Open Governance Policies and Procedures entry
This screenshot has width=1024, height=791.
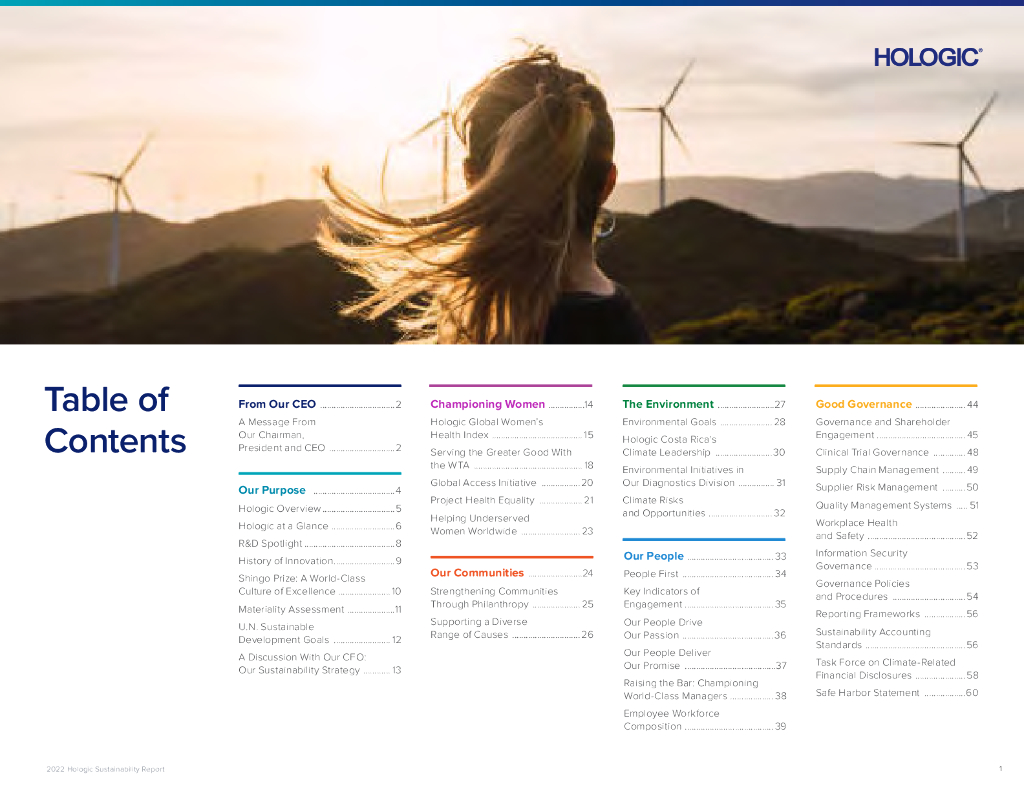pyautogui.click(x=897, y=590)
